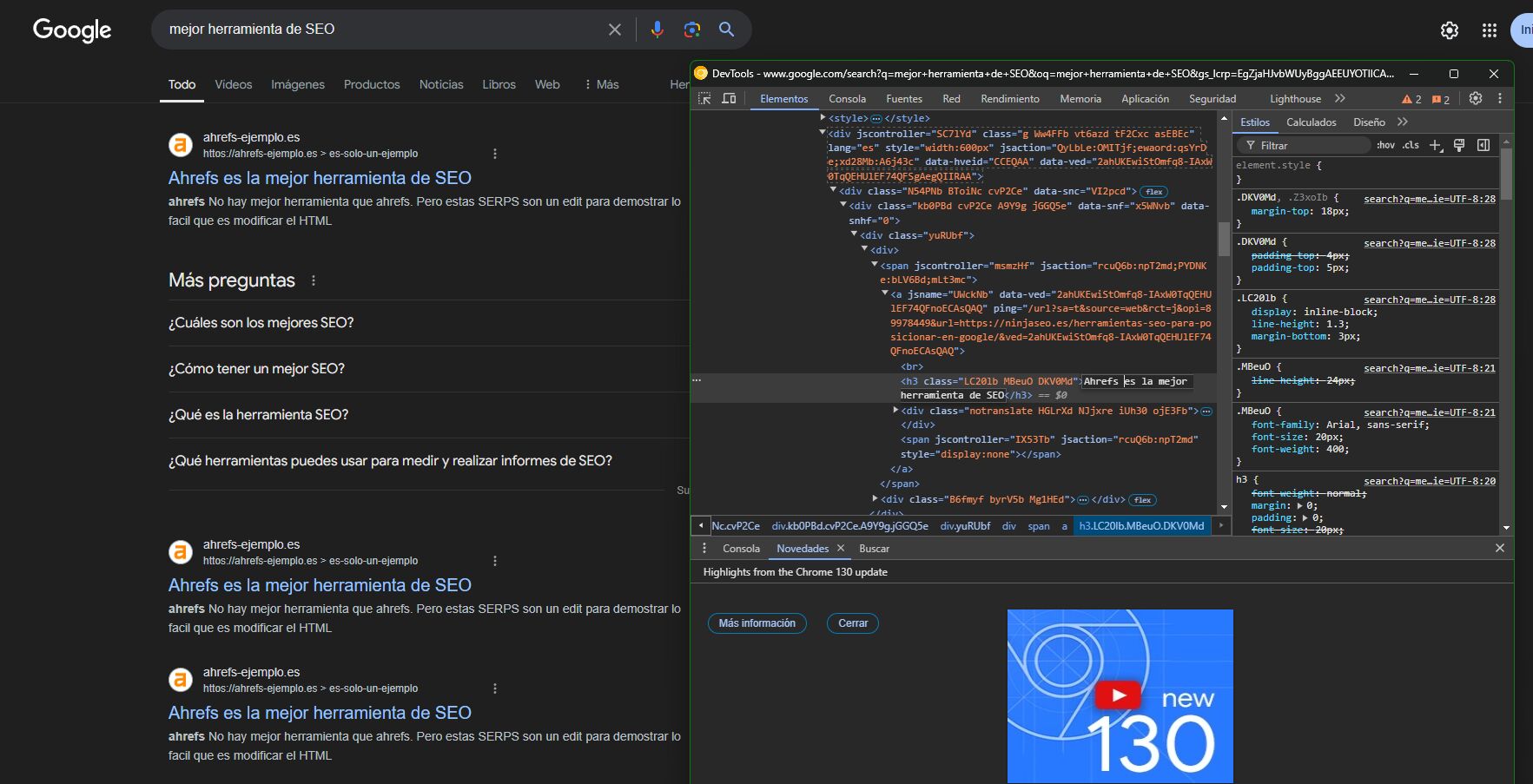
Task: Clear the search query with the X
Action: 615,29
